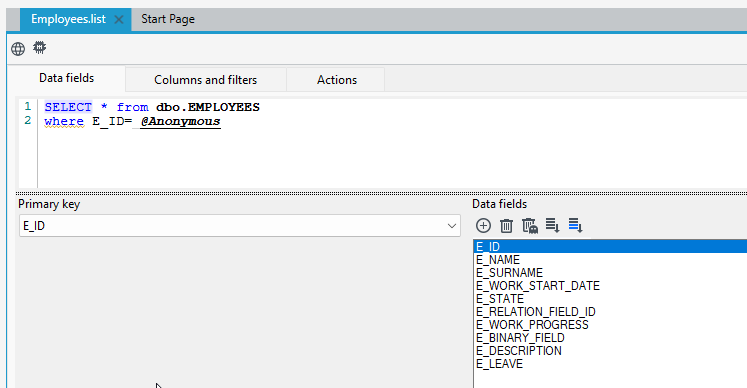Click the @Anonymous parameter in the query
The image size is (747, 388).
180,122
